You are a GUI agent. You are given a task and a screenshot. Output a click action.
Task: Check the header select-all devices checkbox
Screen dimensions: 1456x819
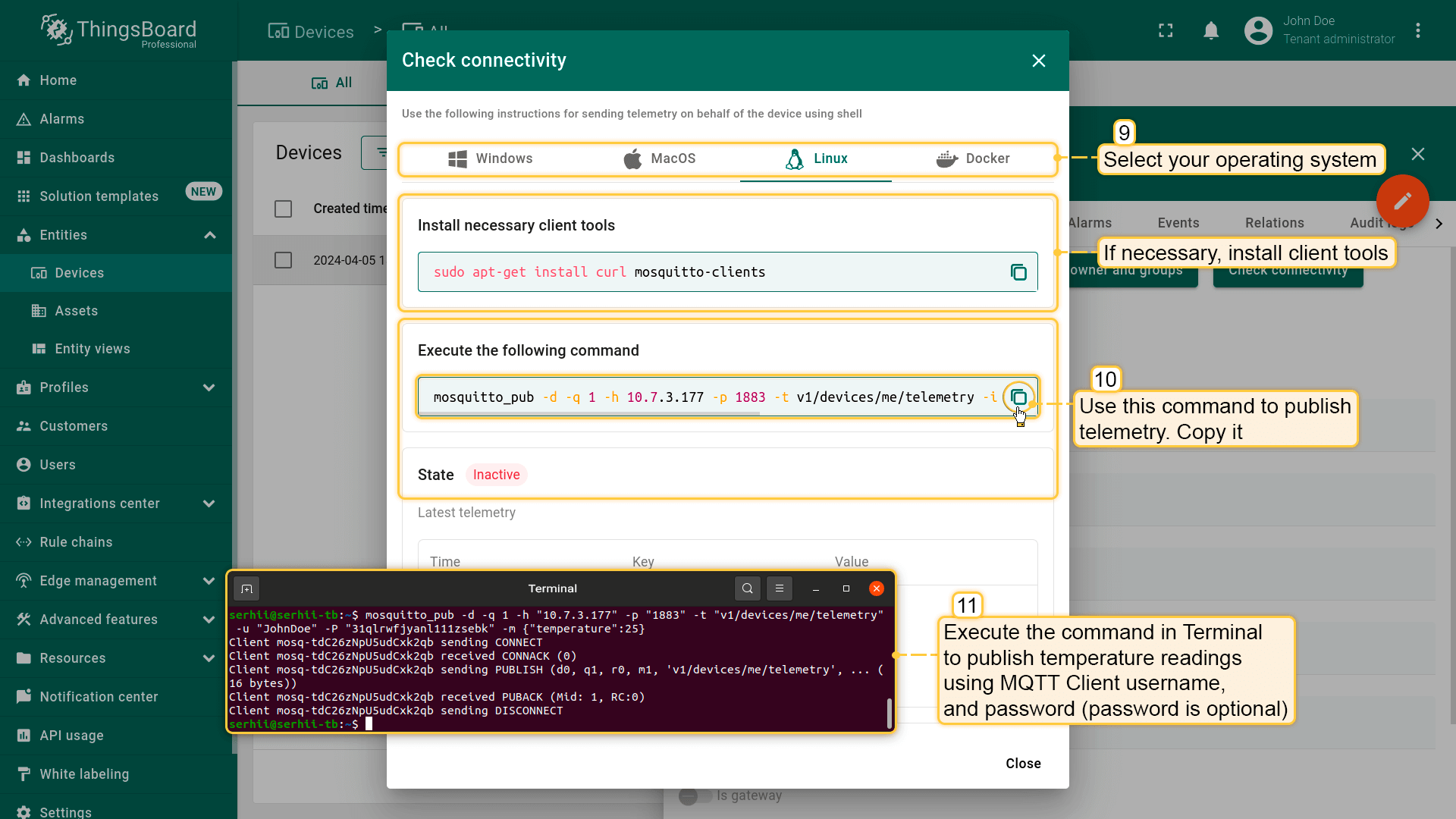(x=283, y=209)
